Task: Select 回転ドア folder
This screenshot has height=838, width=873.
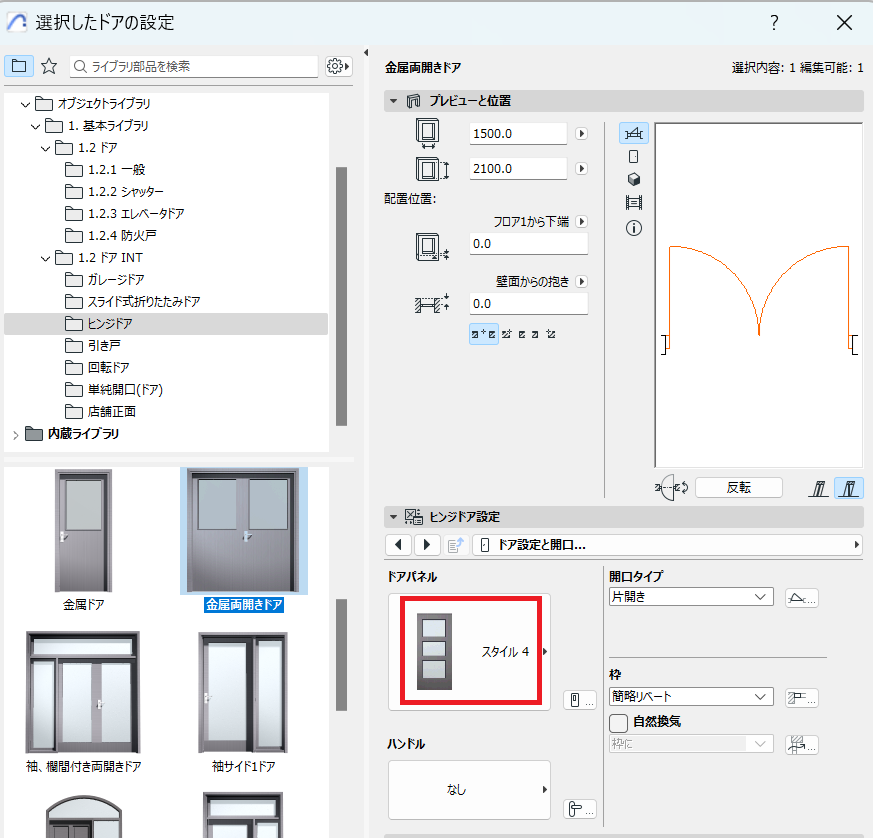Action: tap(97, 367)
